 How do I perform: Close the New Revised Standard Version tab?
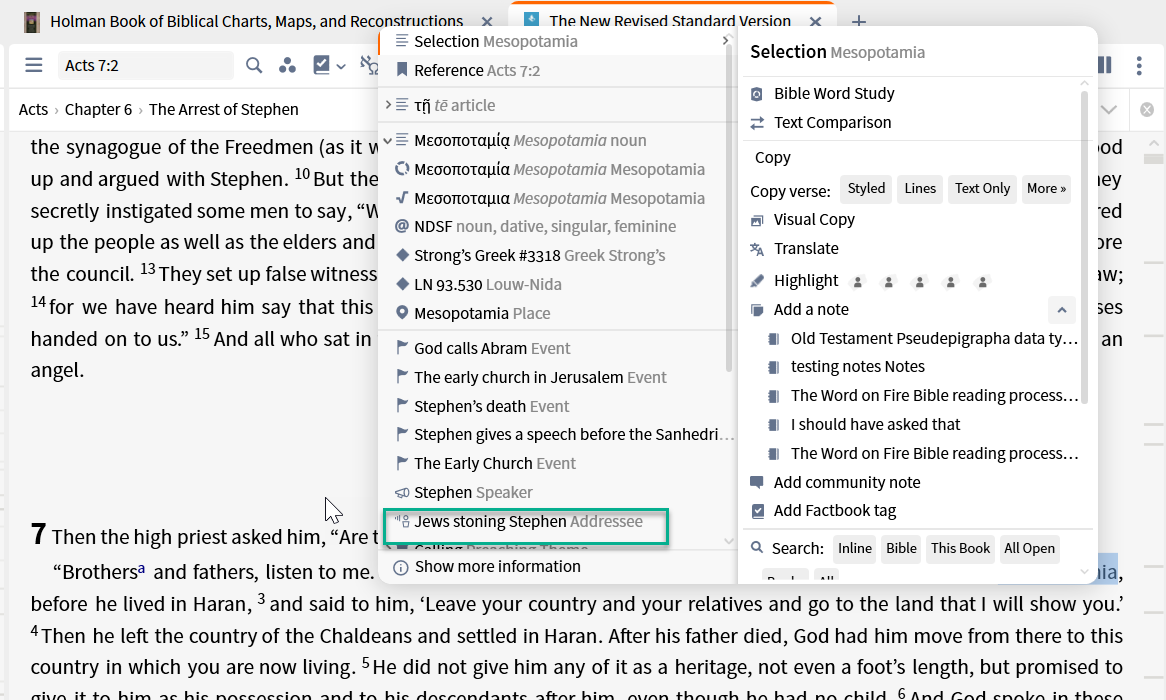(x=816, y=22)
